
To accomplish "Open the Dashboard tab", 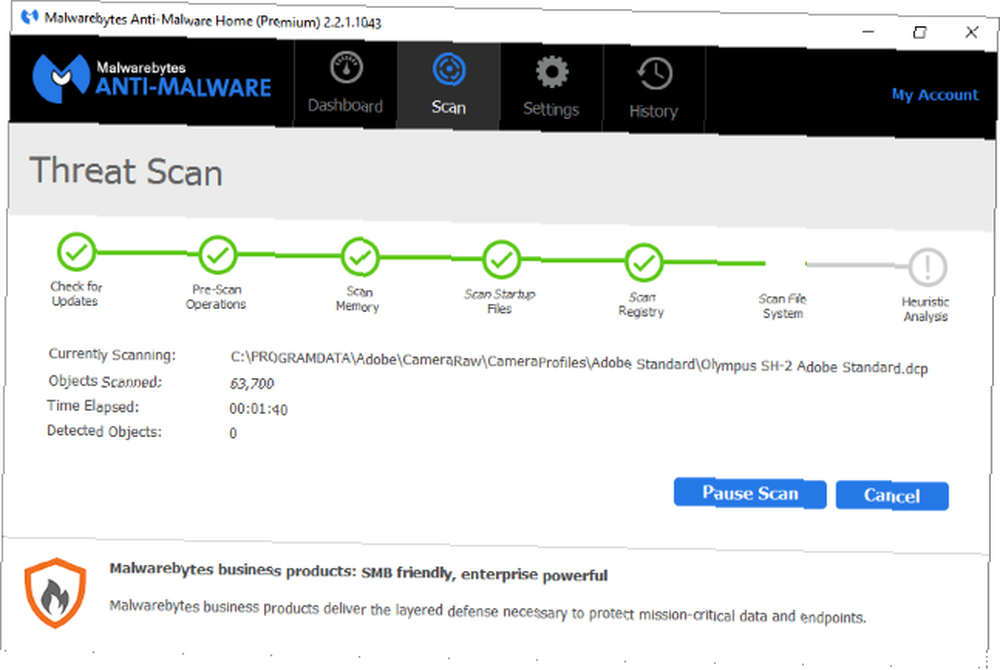I will [x=346, y=84].
